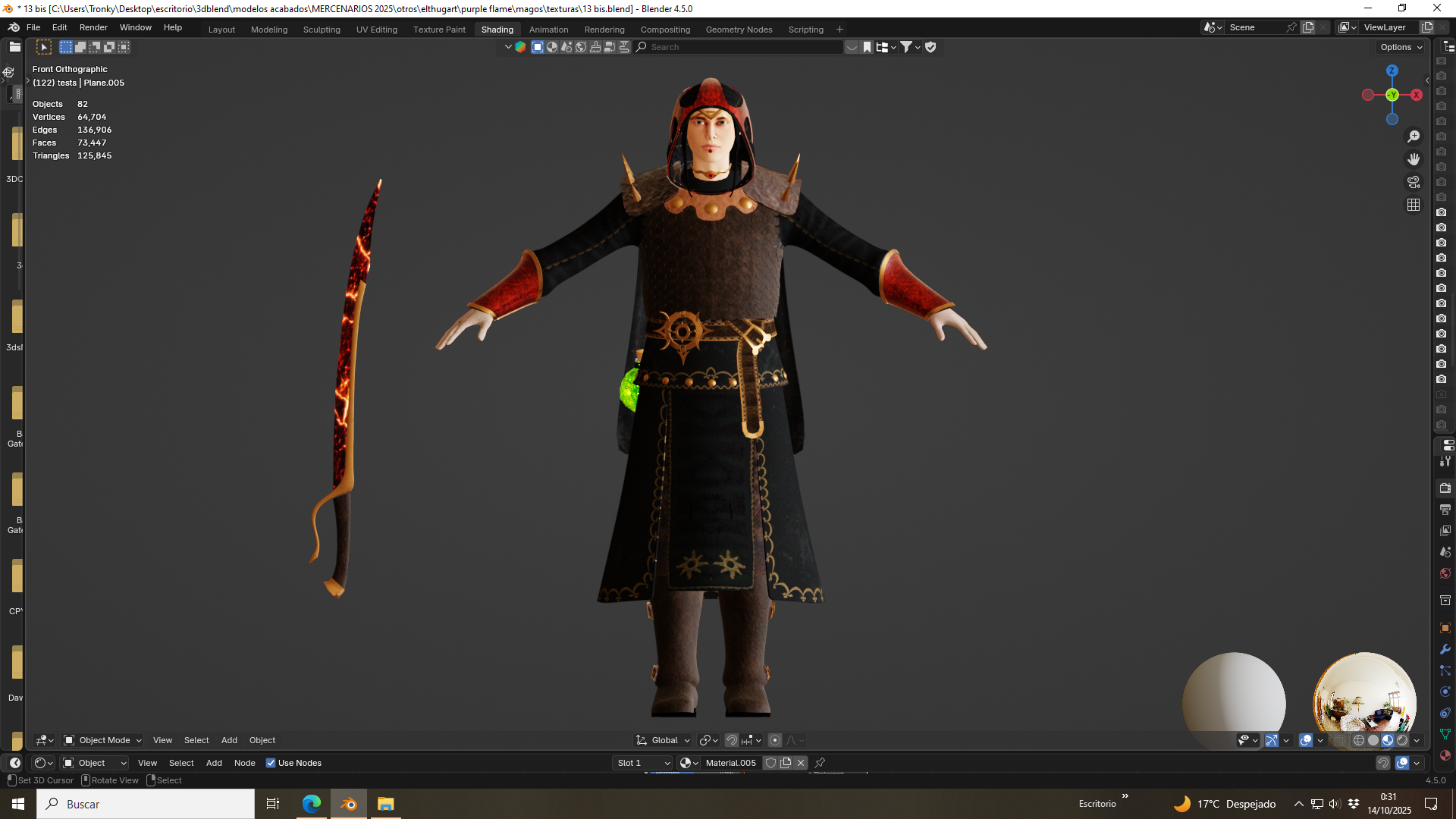The height and width of the screenshot is (819, 1456).
Task: Pin the node editor material
Action: click(820, 763)
